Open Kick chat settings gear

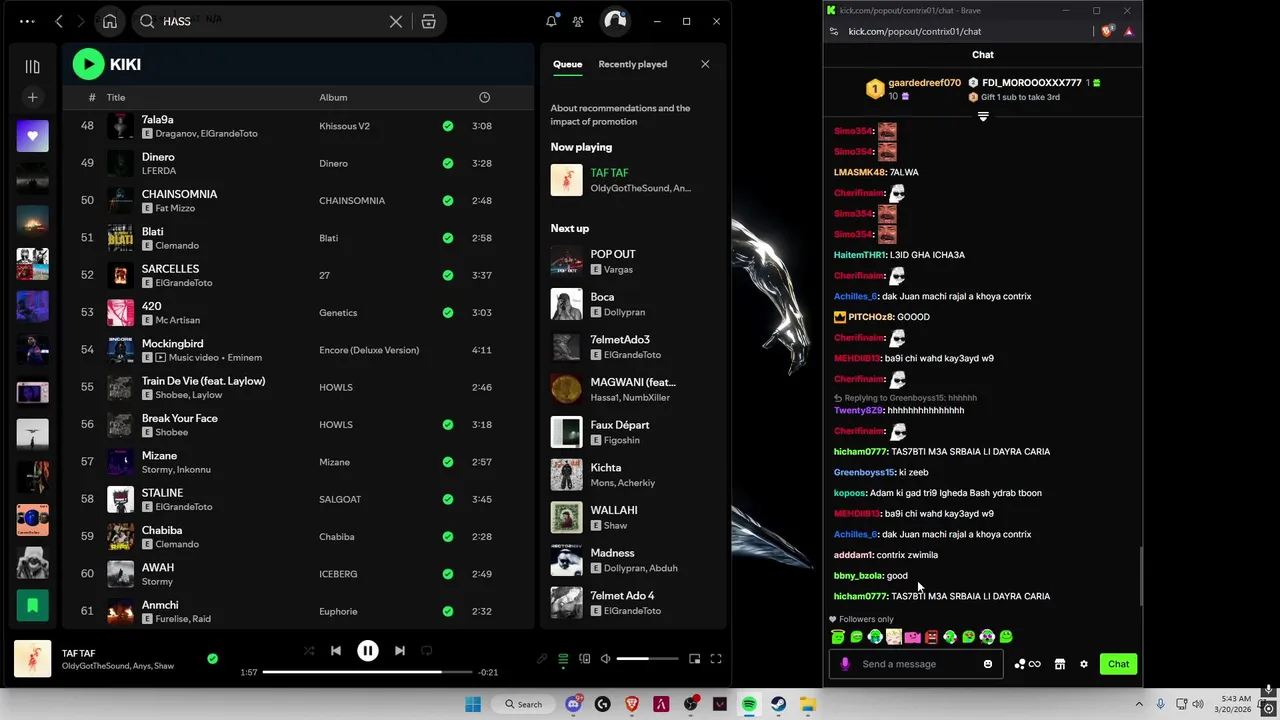pos(1083,664)
